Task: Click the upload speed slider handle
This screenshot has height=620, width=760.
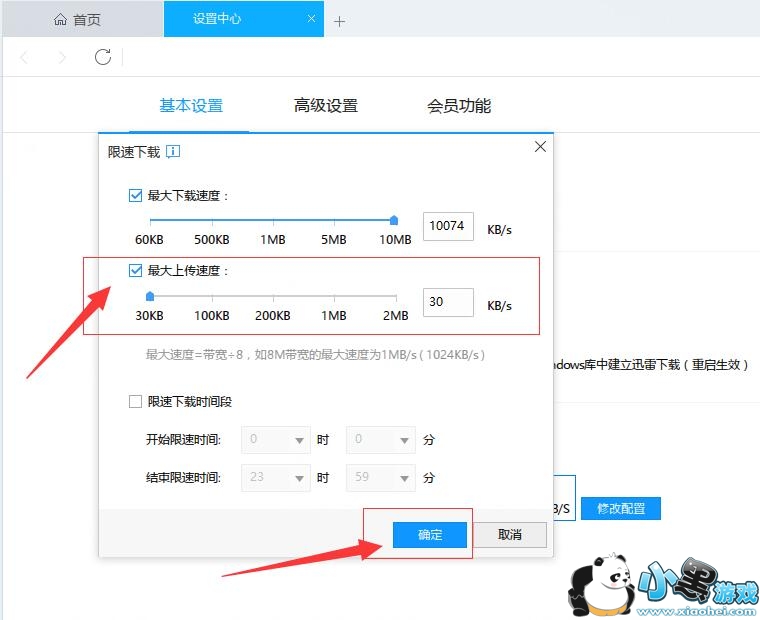Action: point(150,296)
